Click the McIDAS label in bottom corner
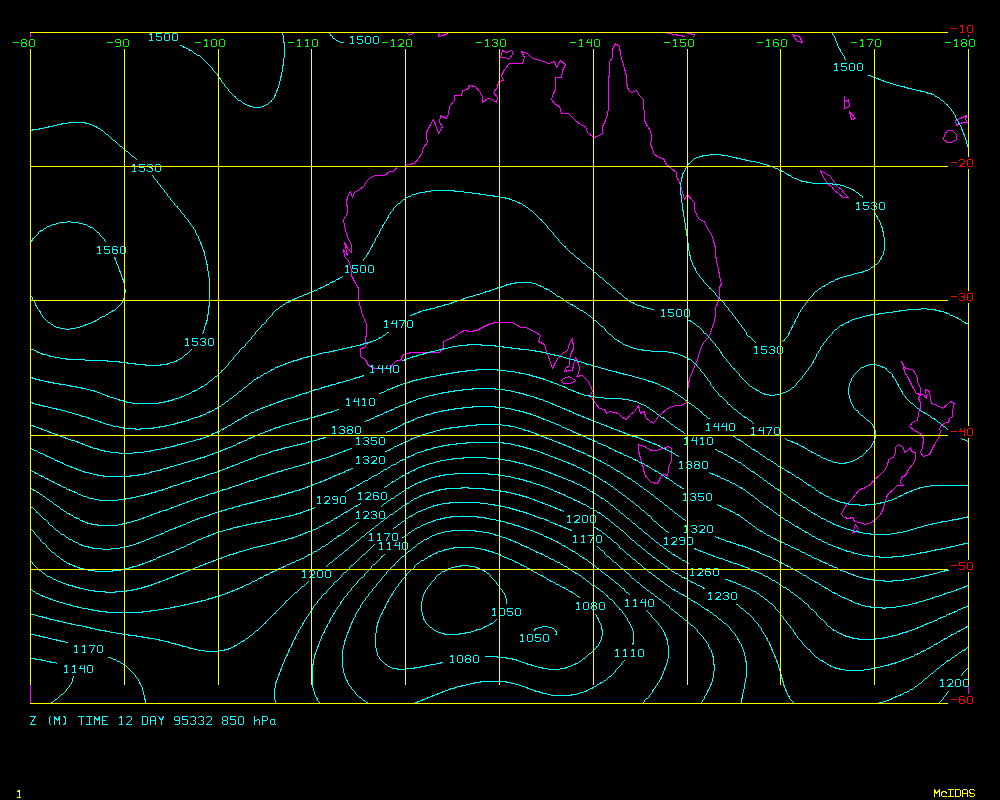The width and height of the screenshot is (1000, 800). click(954, 793)
